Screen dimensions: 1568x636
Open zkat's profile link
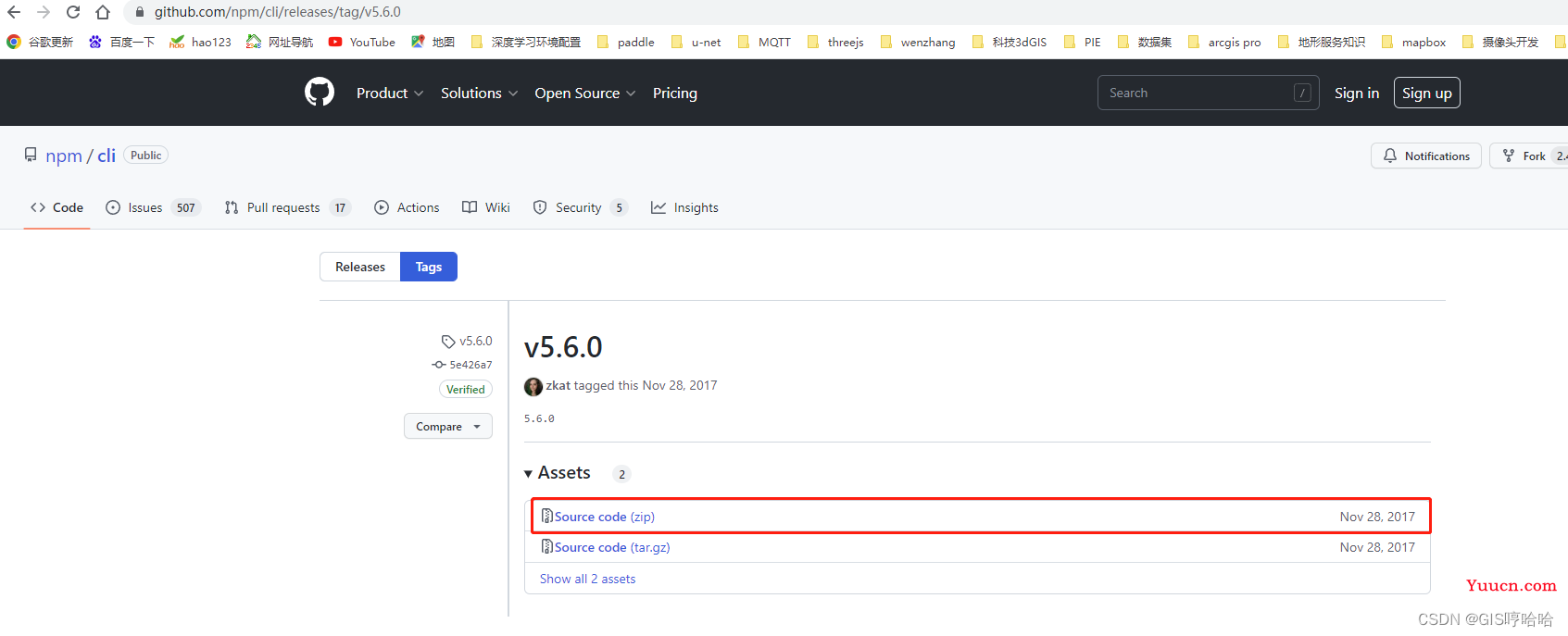point(558,385)
